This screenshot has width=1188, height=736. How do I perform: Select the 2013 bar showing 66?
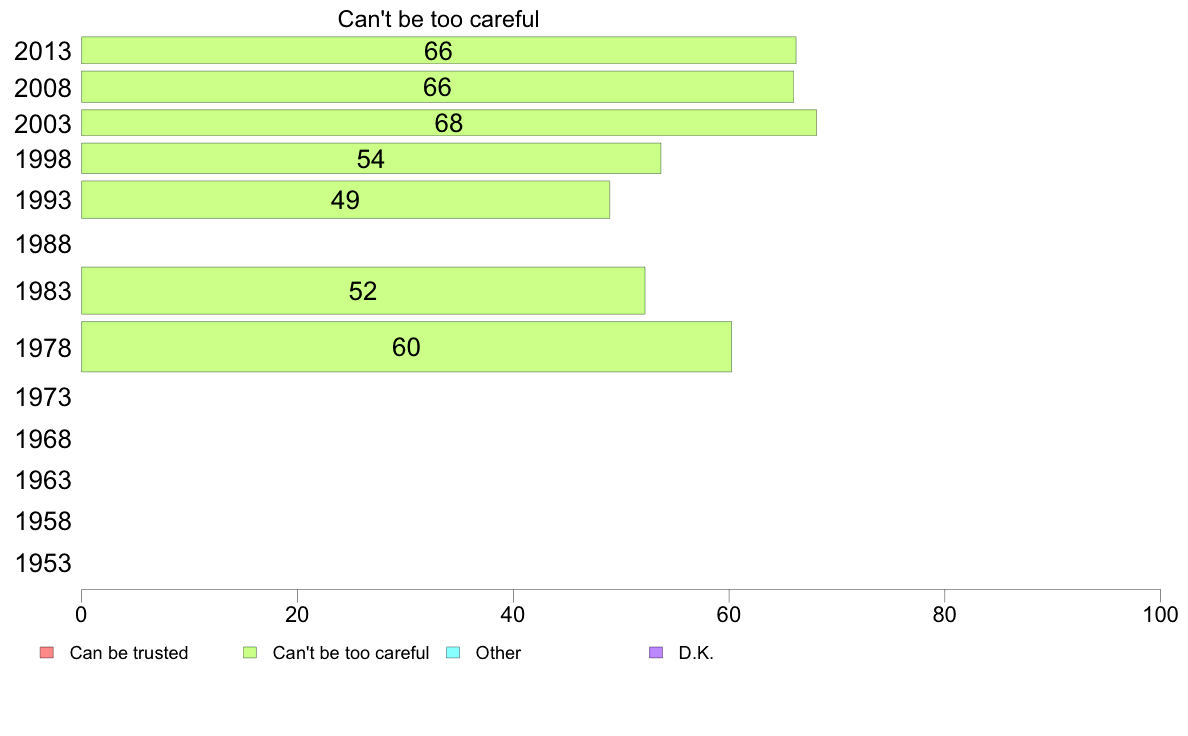coord(439,50)
